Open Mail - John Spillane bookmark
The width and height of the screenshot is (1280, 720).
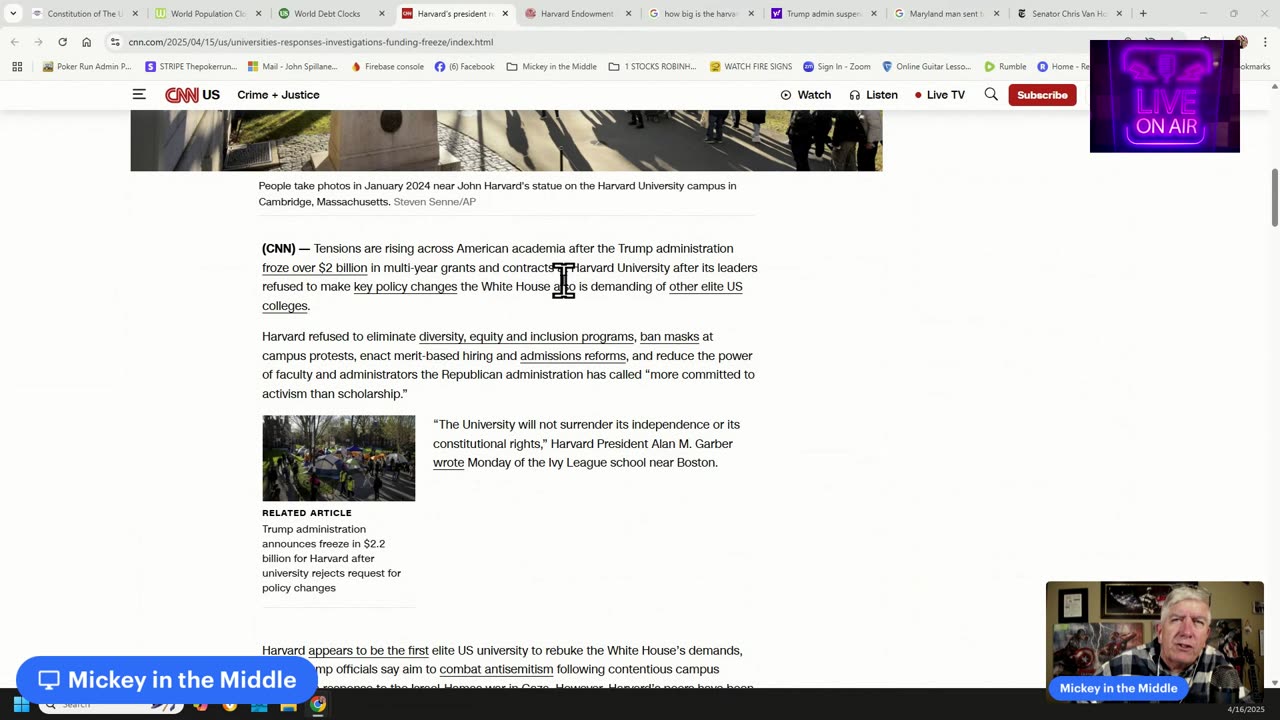(x=292, y=67)
